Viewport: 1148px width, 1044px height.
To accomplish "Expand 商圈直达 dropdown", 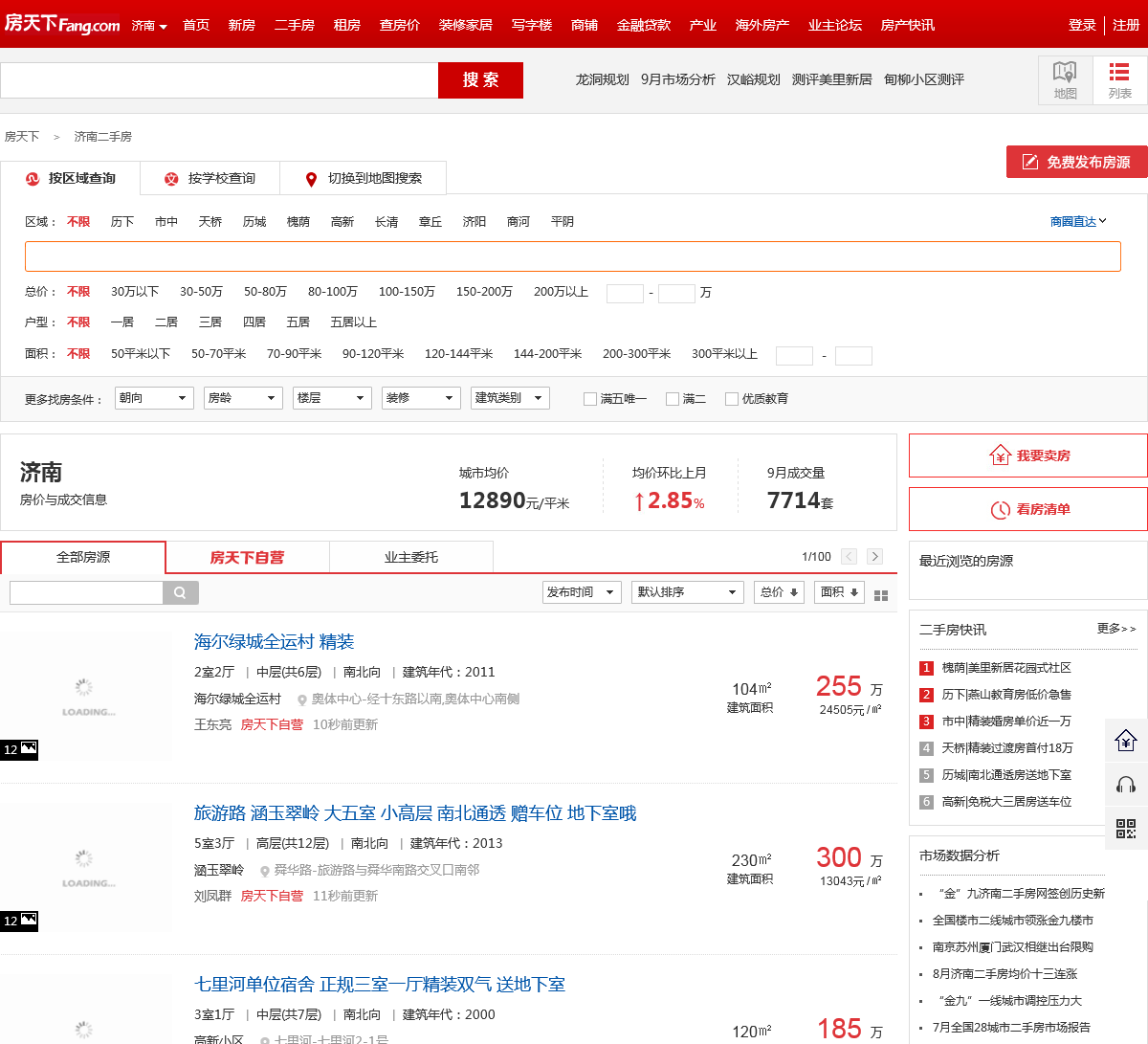I will [1078, 222].
